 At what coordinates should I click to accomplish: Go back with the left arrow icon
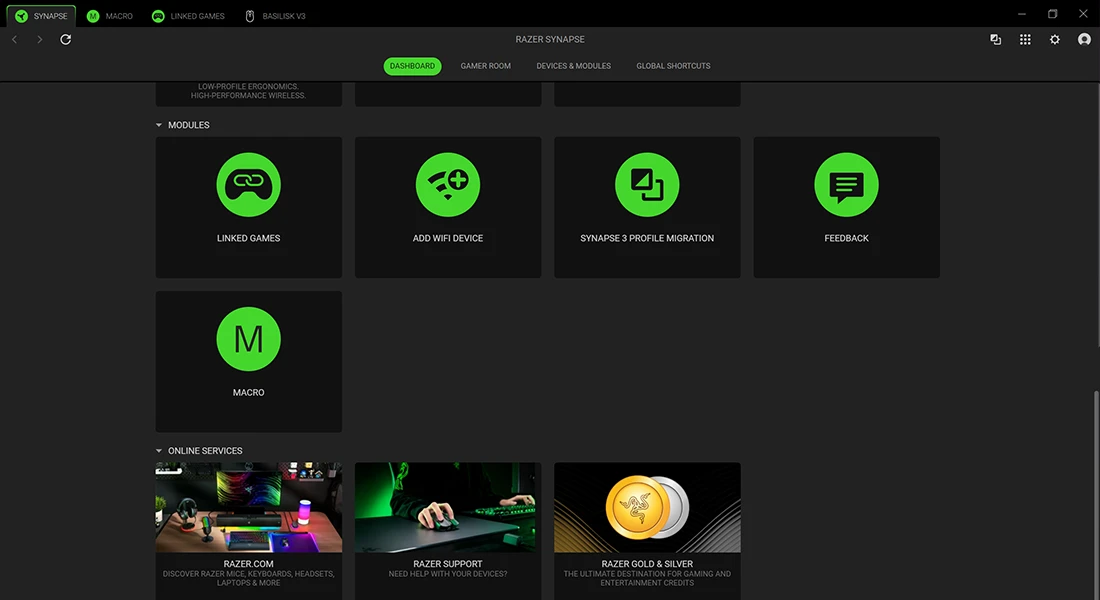[15, 39]
